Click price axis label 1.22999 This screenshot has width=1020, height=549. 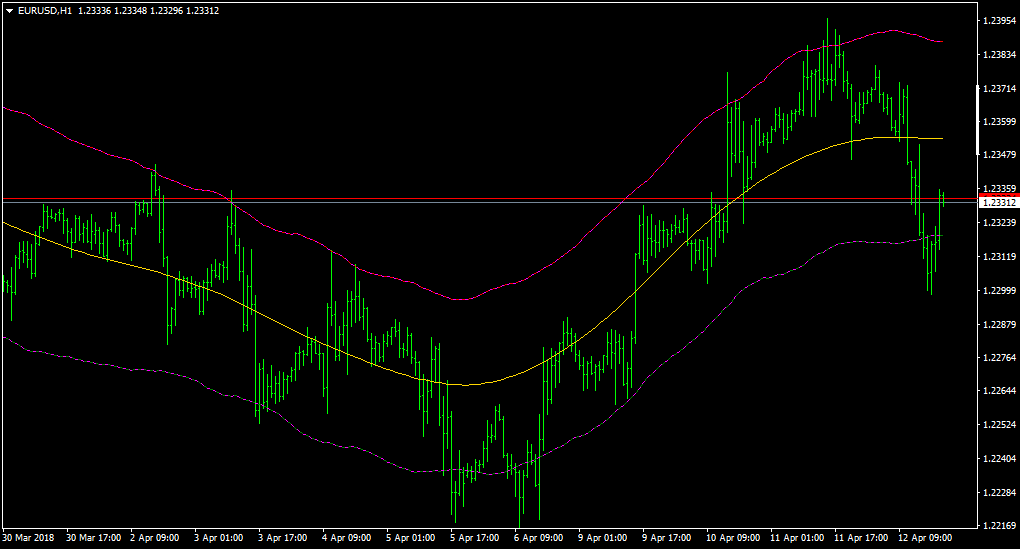(999, 291)
